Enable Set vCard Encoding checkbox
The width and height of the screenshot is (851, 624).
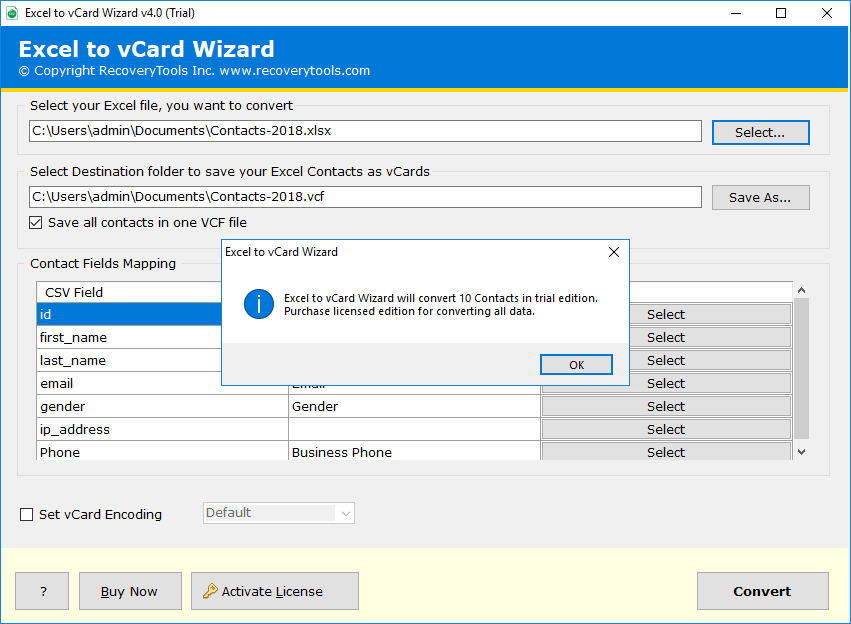tap(27, 514)
